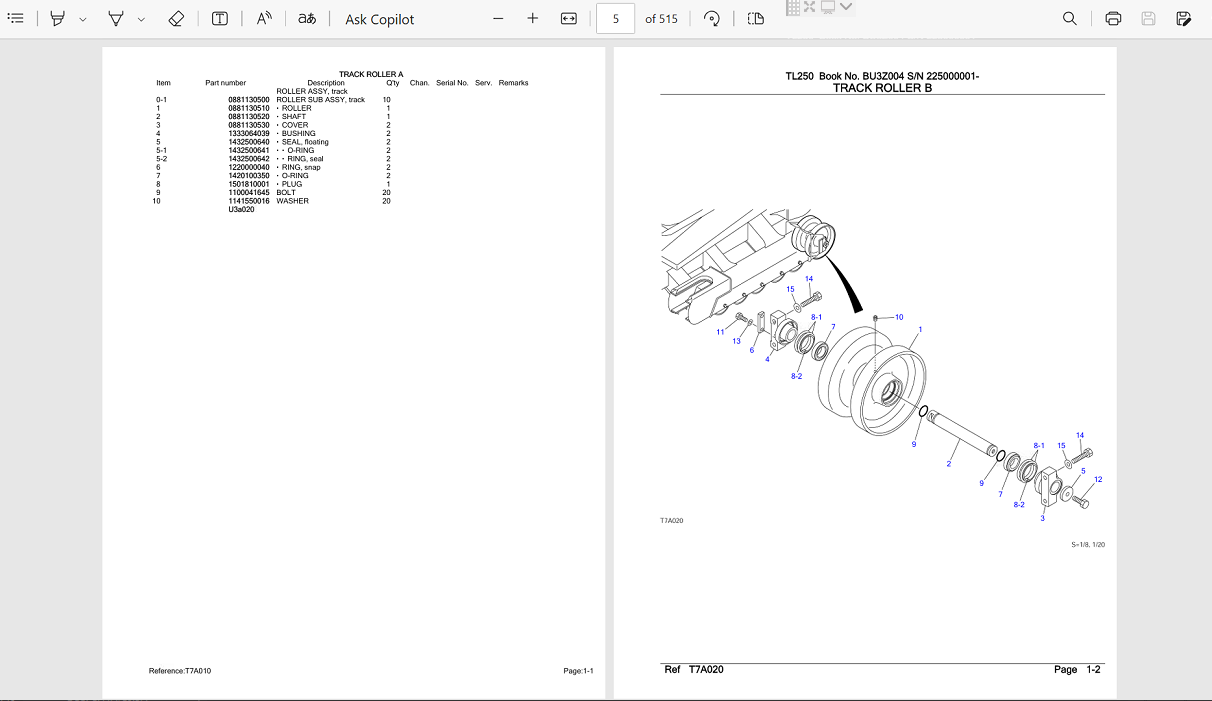Click the 'WASHER' description
This screenshot has width=1212, height=701.
[293, 201]
